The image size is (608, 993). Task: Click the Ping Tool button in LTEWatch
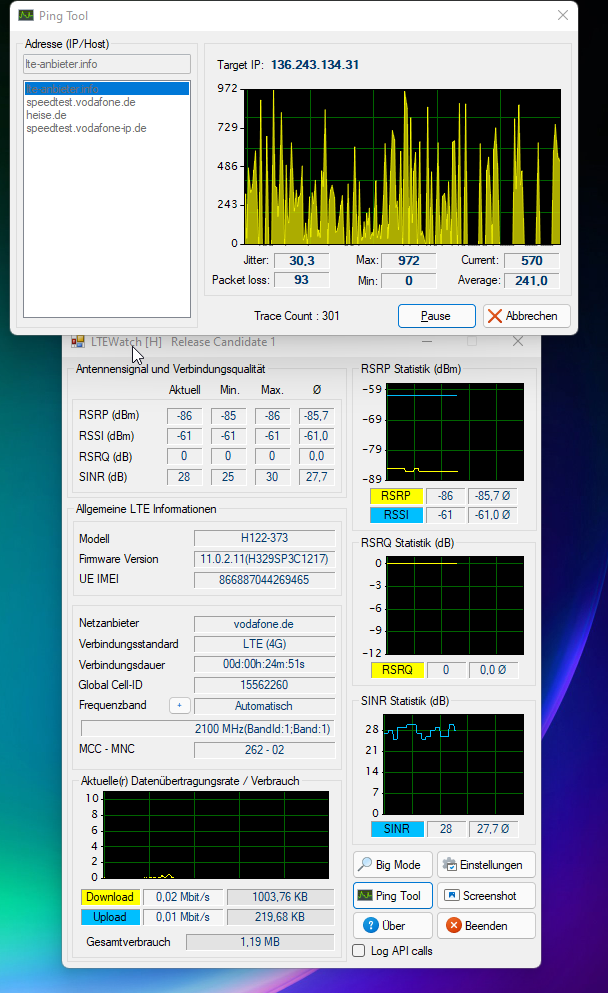point(393,895)
